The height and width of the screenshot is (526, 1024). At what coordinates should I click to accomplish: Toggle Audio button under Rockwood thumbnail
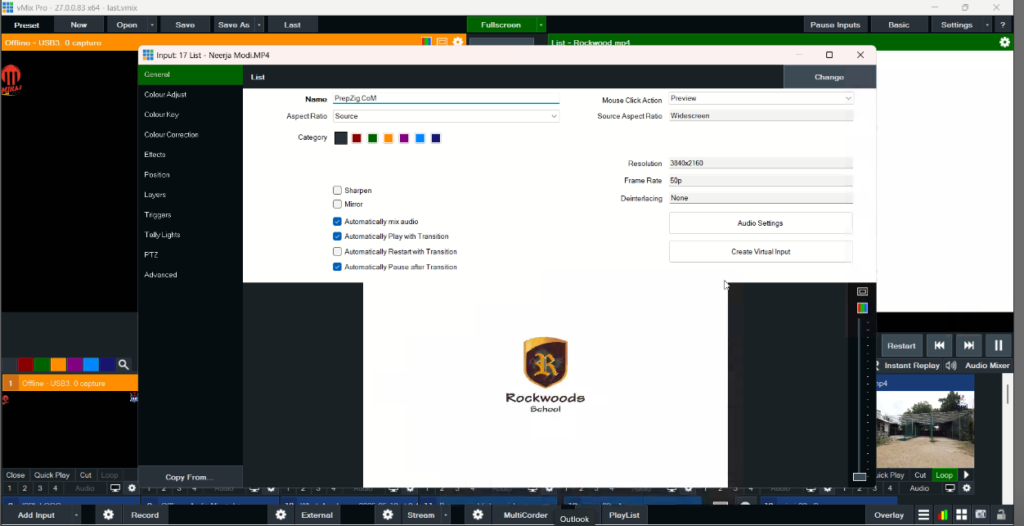click(919, 488)
